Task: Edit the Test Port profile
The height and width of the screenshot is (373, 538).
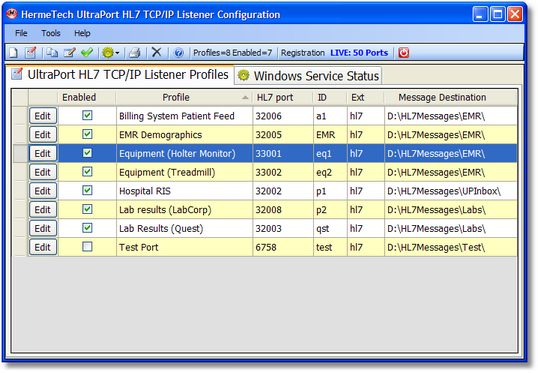Action: point(43,247)
